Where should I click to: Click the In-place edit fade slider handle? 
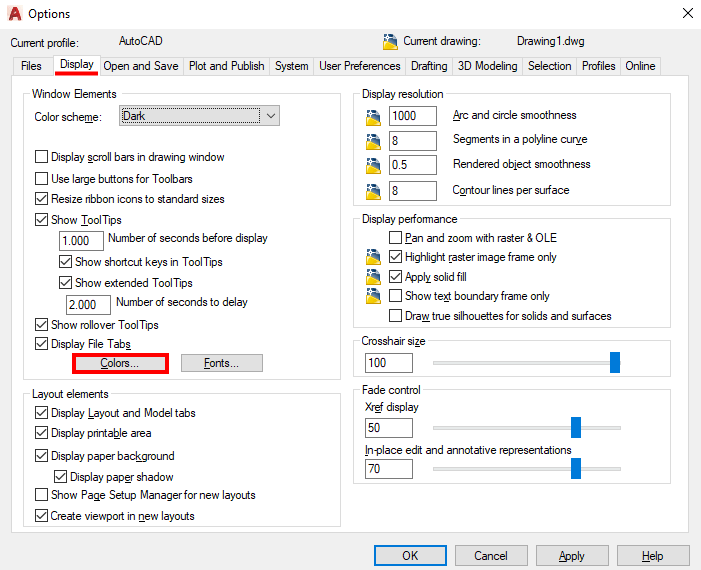pyautogui.click(x=576, y=469)
